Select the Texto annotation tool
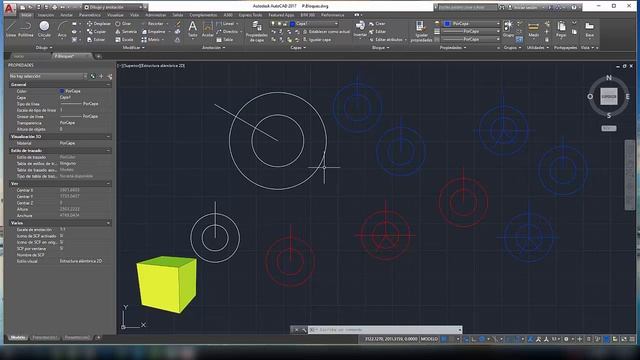The height and width of the screenshot is (360, 640). point(192,29)
